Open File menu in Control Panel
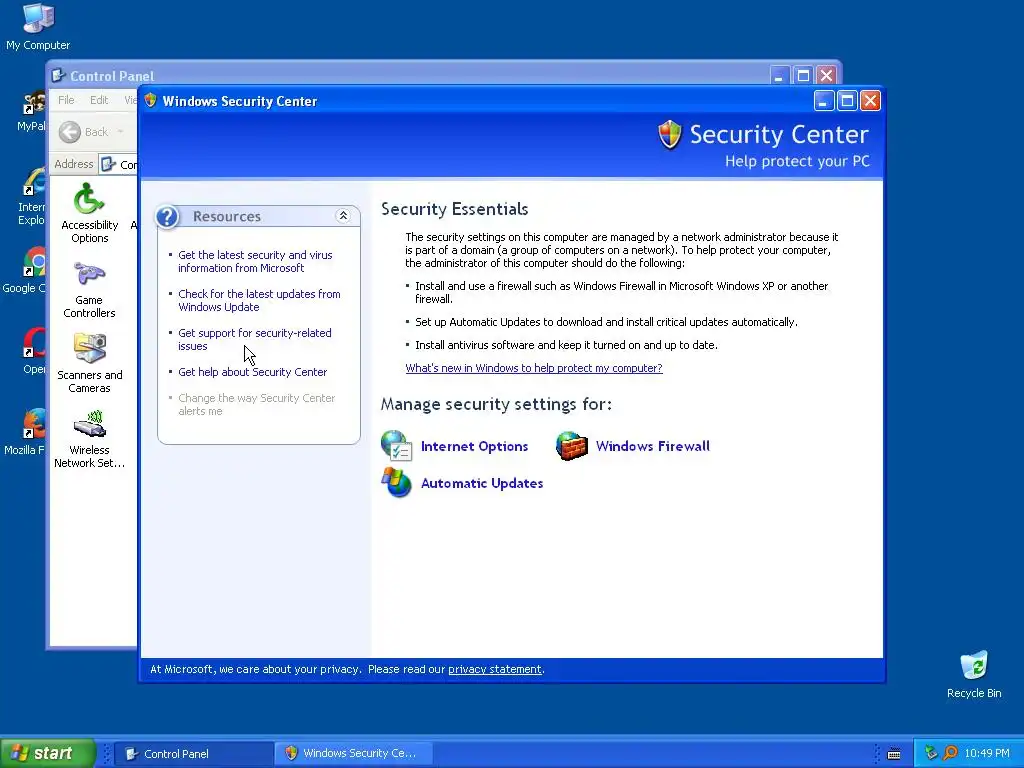This screenshot has width=1024, height=768. [x=66, y=100]
